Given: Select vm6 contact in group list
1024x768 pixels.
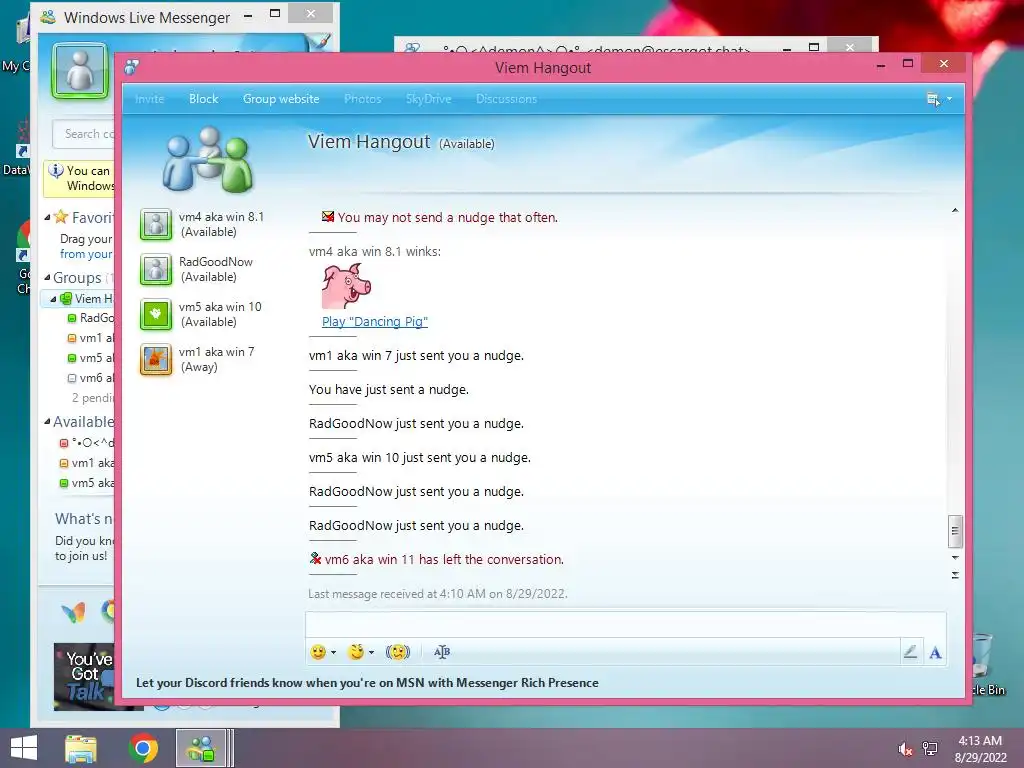Looking at the screenshot, I should pyautogui.click(x=90, y=378).
